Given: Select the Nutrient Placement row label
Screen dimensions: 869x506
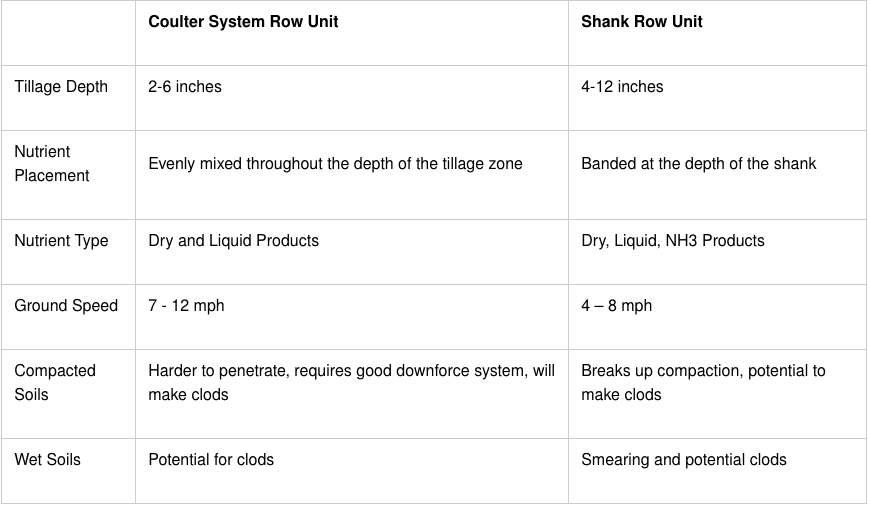Looking at the screenshot, I should [x=52, y=163].
